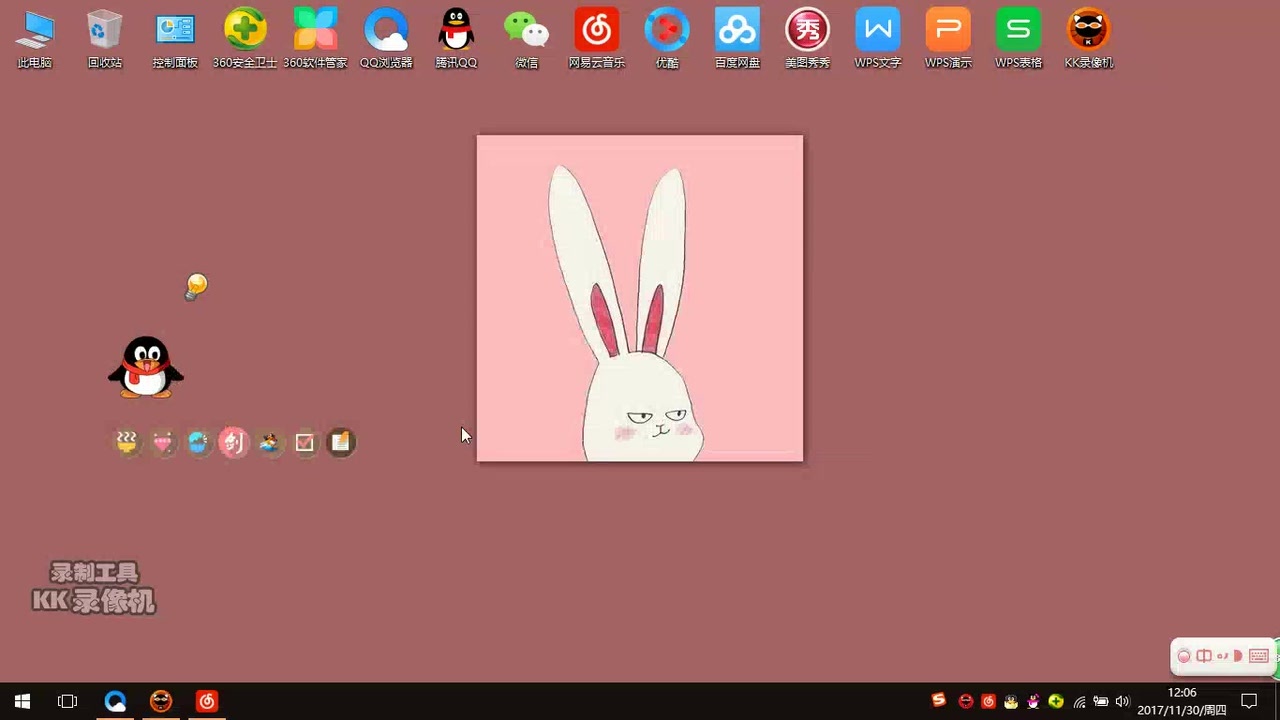Toggle half-moon full/half width IME button

1238,656
